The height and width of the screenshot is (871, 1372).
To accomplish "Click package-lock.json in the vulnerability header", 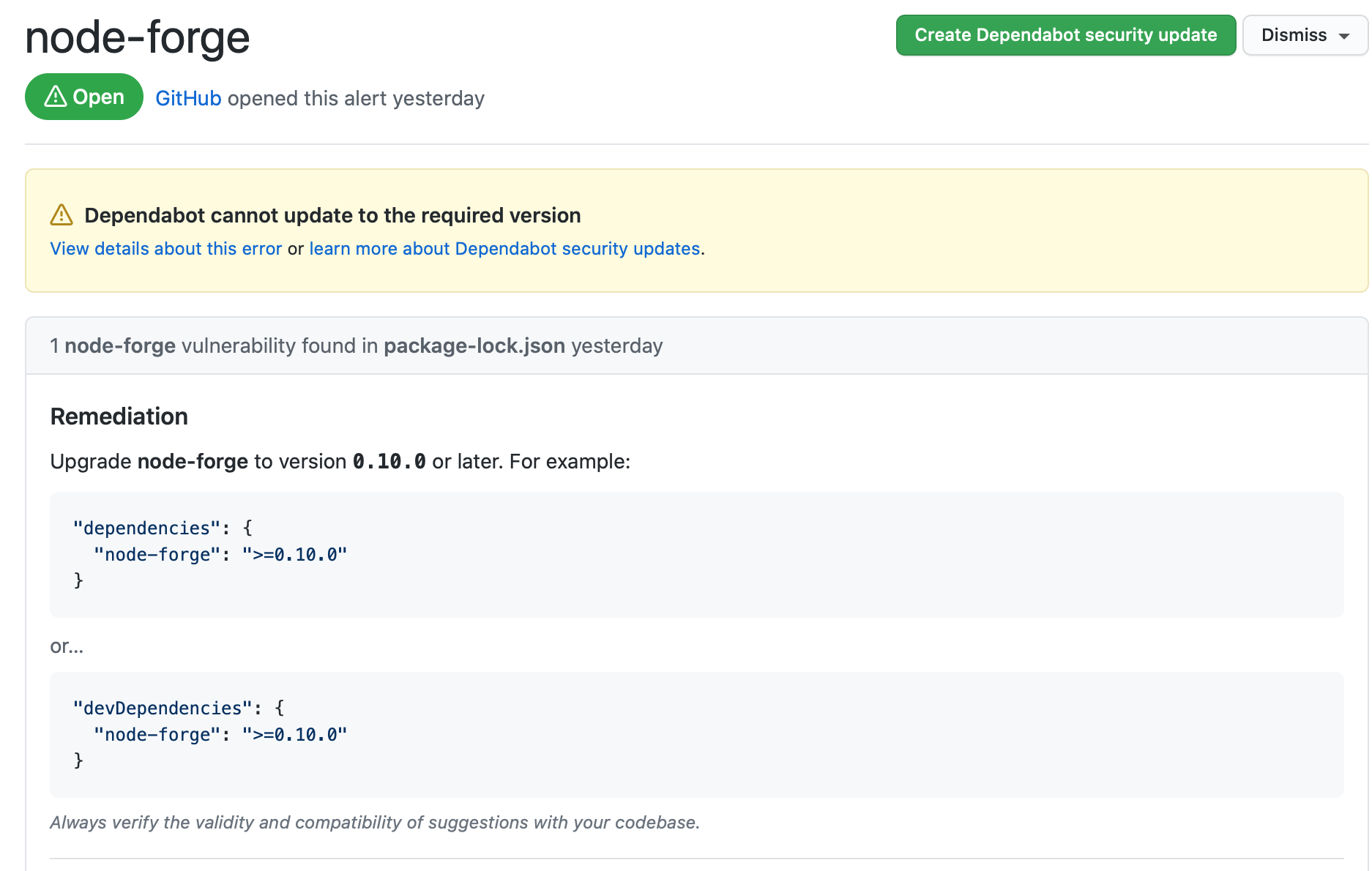I will pos(474,345).
